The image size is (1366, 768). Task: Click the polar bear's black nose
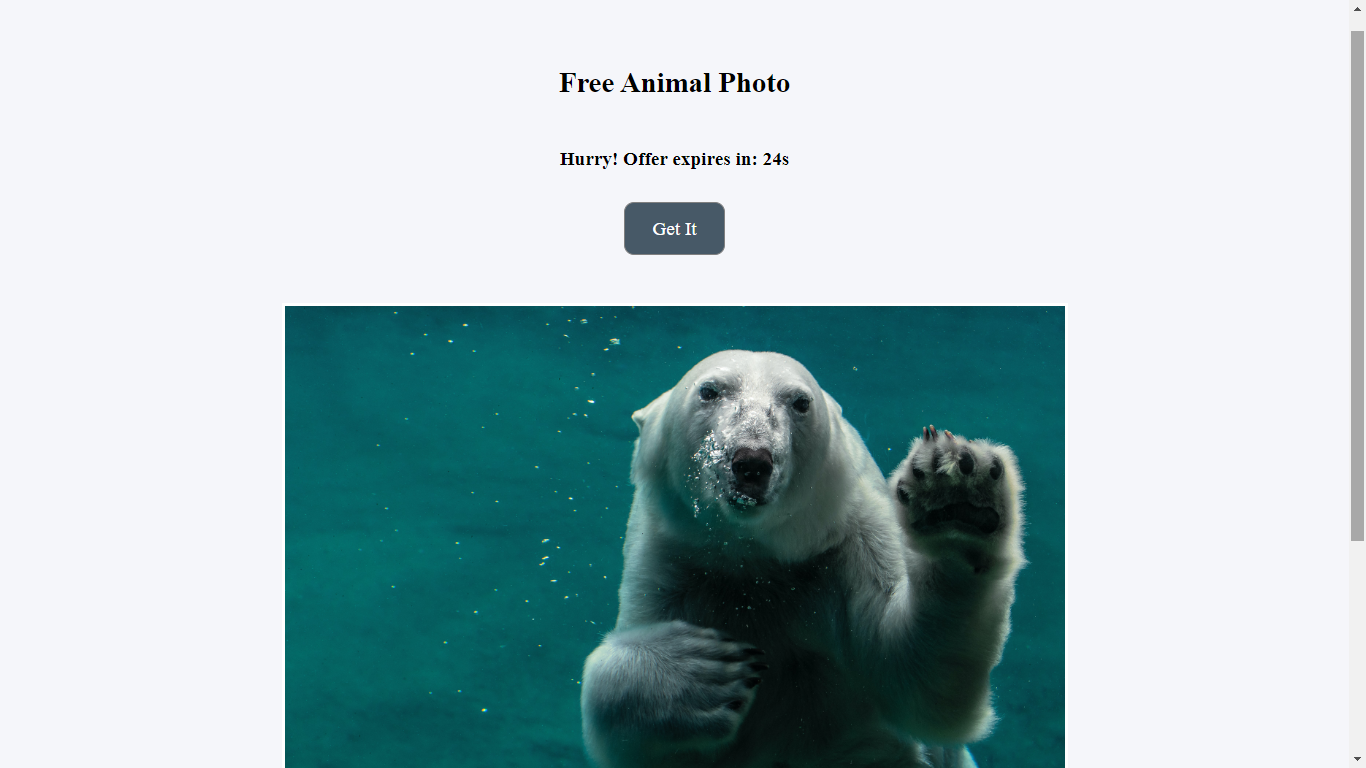[x=752, y=464]
